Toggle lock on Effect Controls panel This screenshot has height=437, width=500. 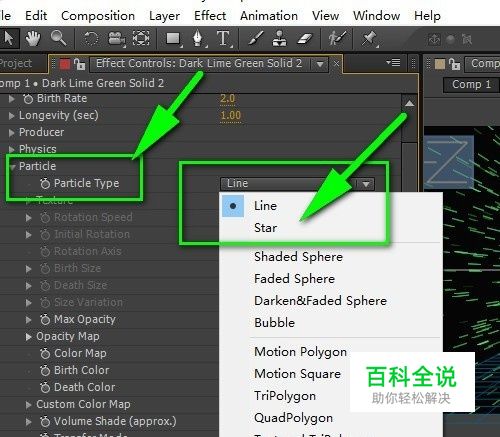click(79, 63)
